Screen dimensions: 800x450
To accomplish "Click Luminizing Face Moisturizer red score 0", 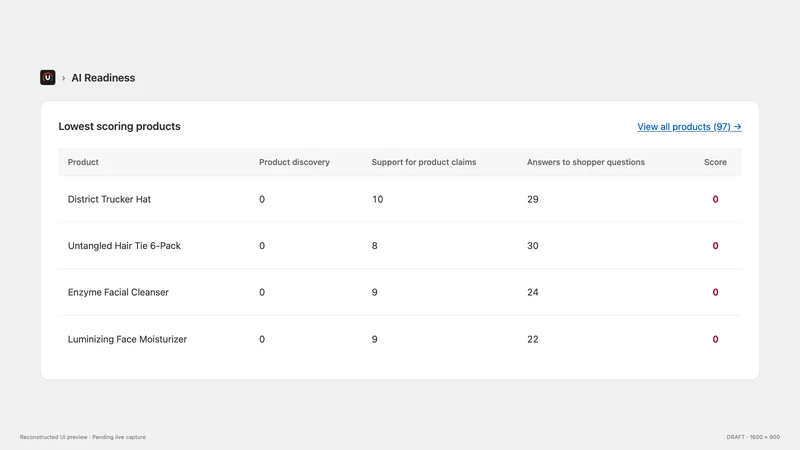I will [715, 339].
